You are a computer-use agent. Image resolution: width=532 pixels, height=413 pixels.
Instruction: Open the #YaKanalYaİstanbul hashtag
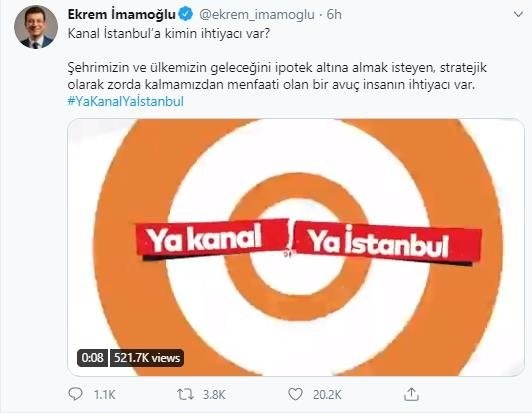pos(126,101)
